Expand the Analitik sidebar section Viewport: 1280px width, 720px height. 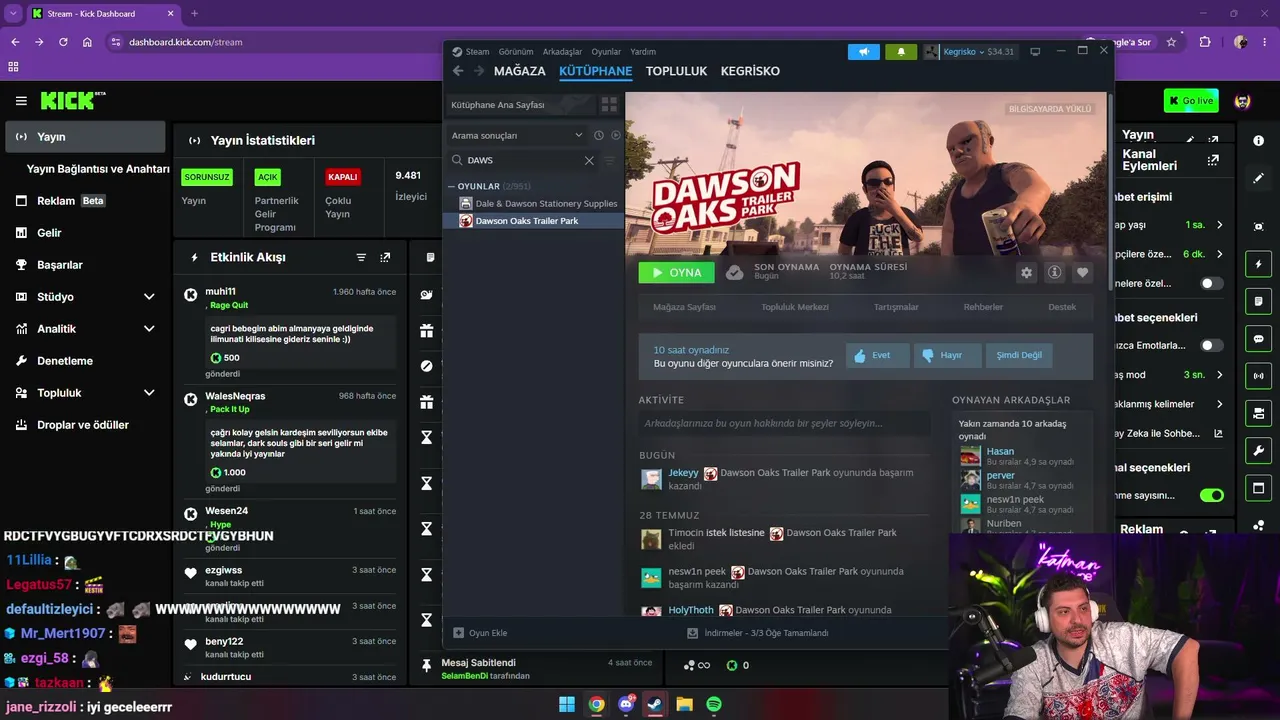click(149, 329)
